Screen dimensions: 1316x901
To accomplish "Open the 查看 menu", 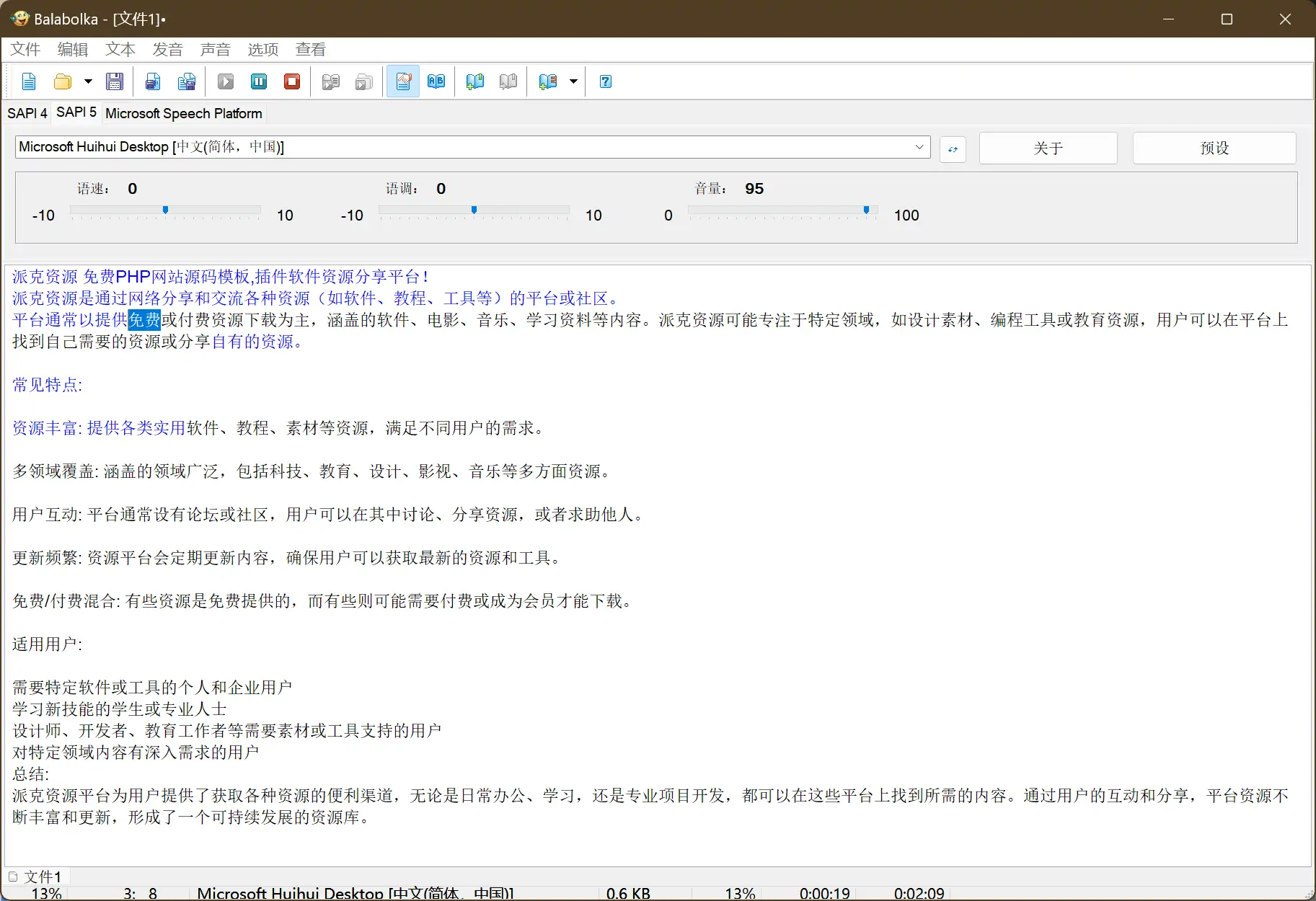I will tap(311, 49).
